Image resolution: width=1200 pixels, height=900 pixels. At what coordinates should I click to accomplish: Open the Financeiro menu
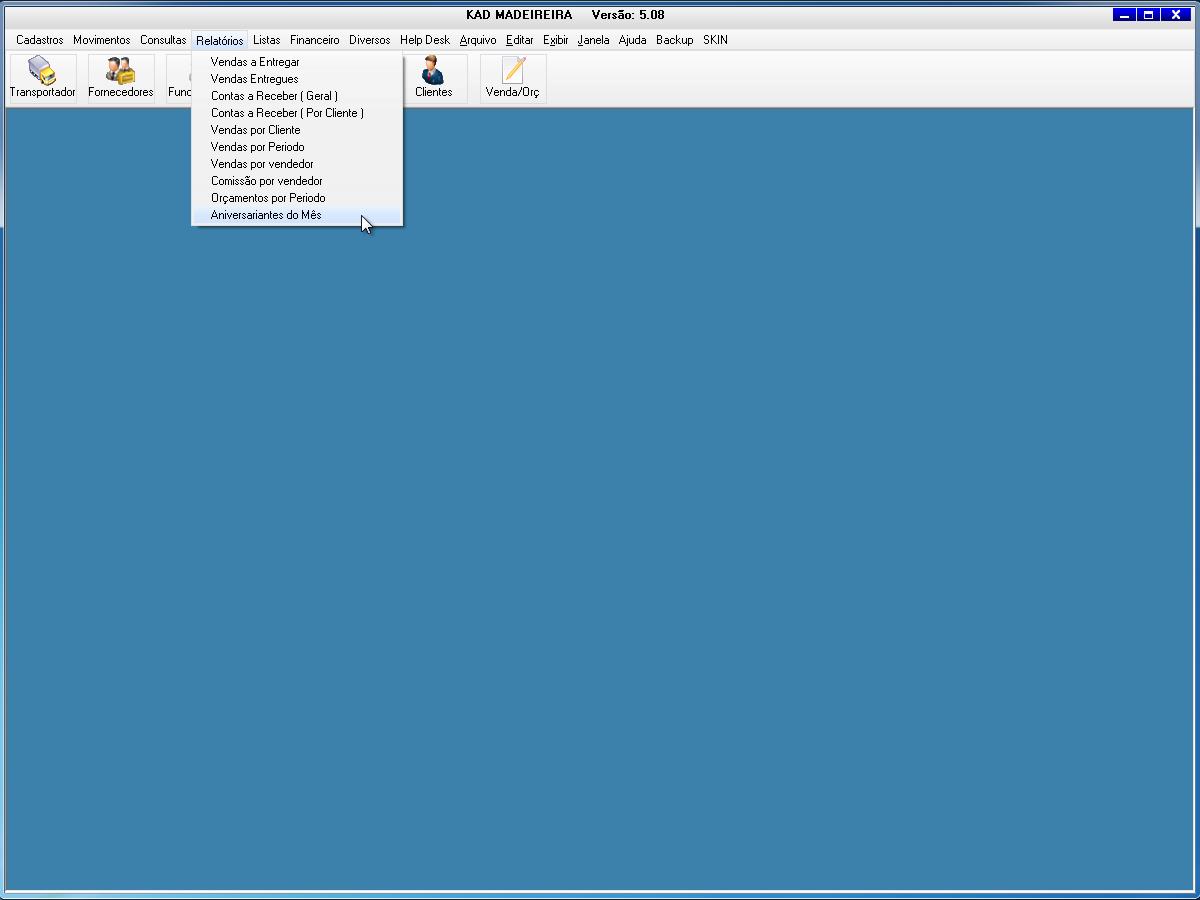pos(315,40)
